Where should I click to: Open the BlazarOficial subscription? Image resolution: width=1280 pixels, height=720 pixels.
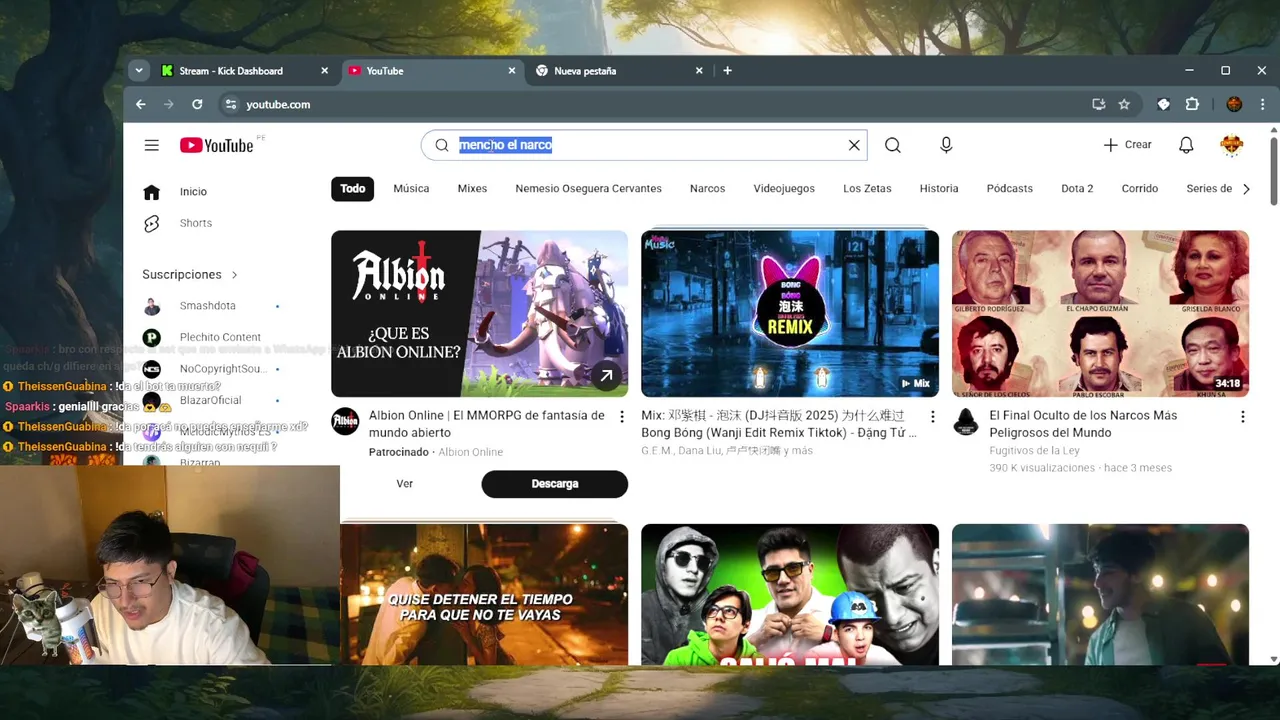[208, 400]
